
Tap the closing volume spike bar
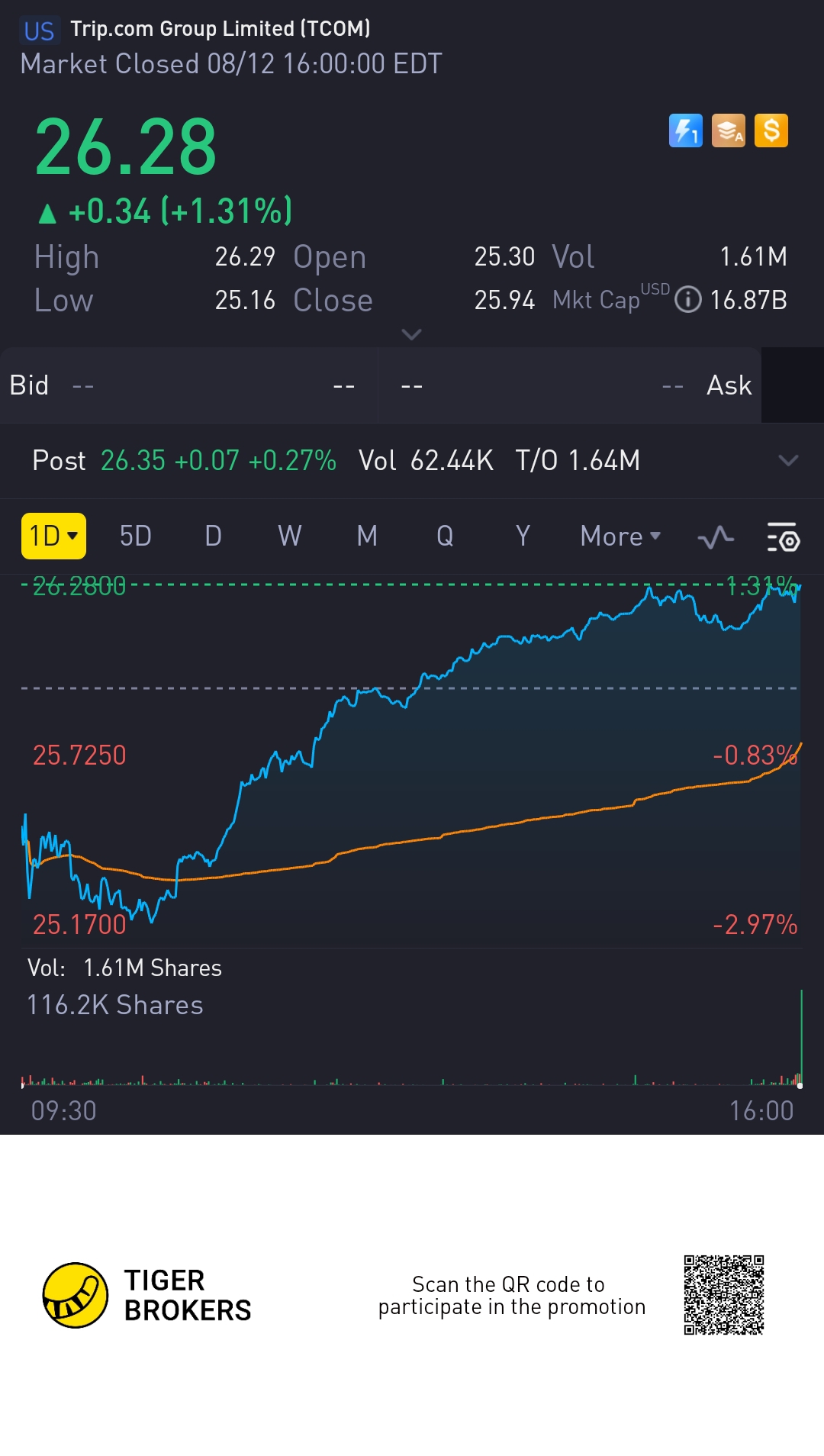[801, 1036]
